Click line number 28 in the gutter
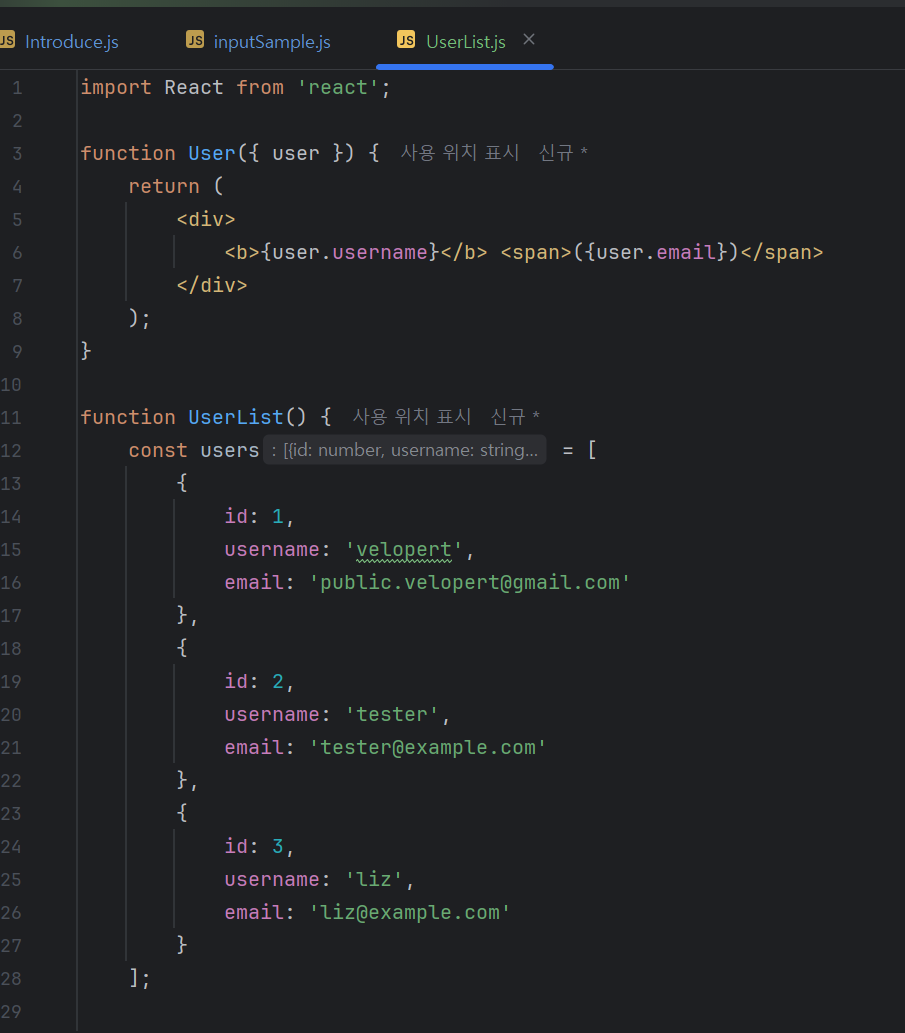 click(11, 978)
